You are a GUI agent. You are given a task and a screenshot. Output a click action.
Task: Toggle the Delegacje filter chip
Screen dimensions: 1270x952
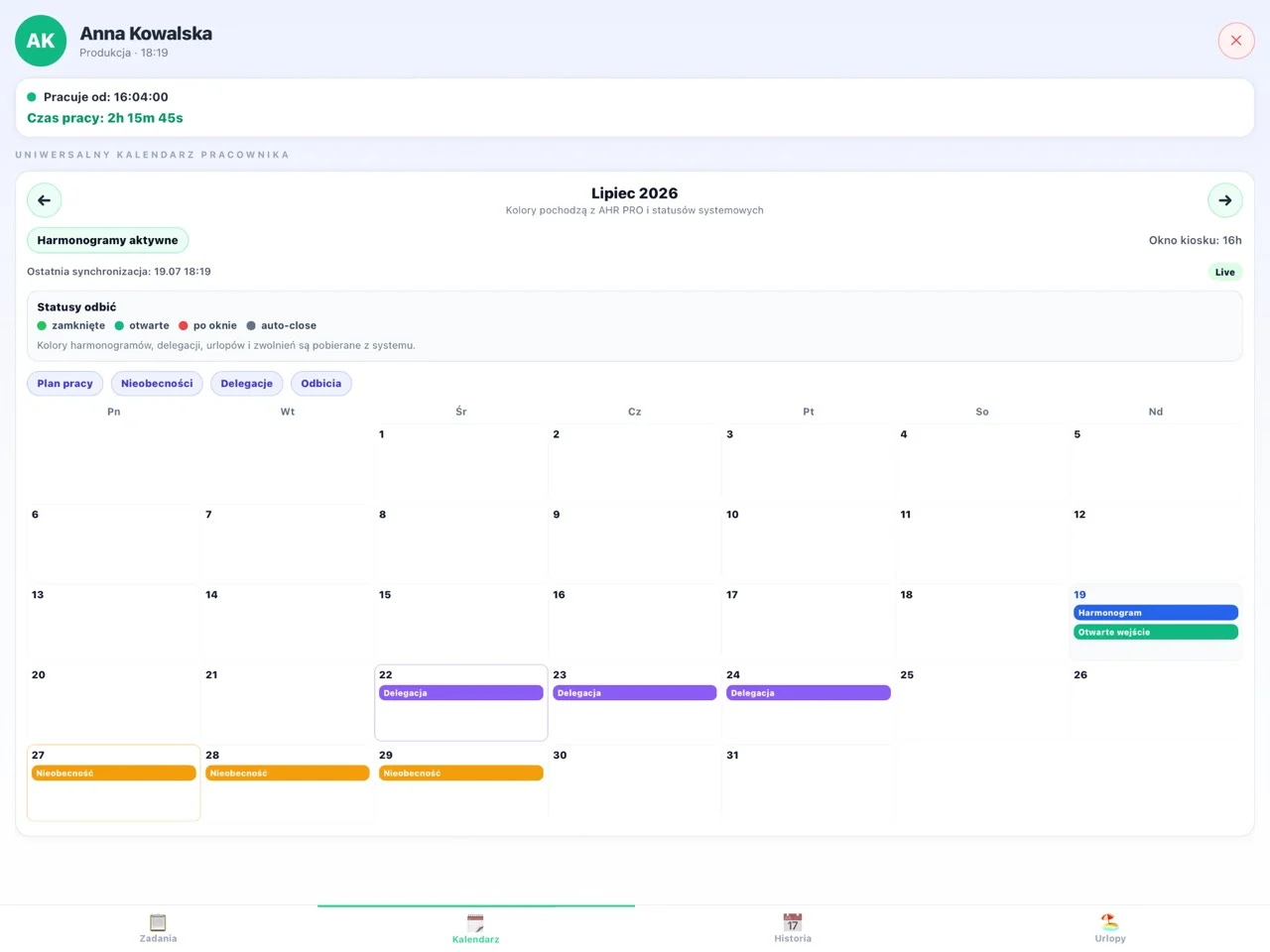click(x=246, y=384)
